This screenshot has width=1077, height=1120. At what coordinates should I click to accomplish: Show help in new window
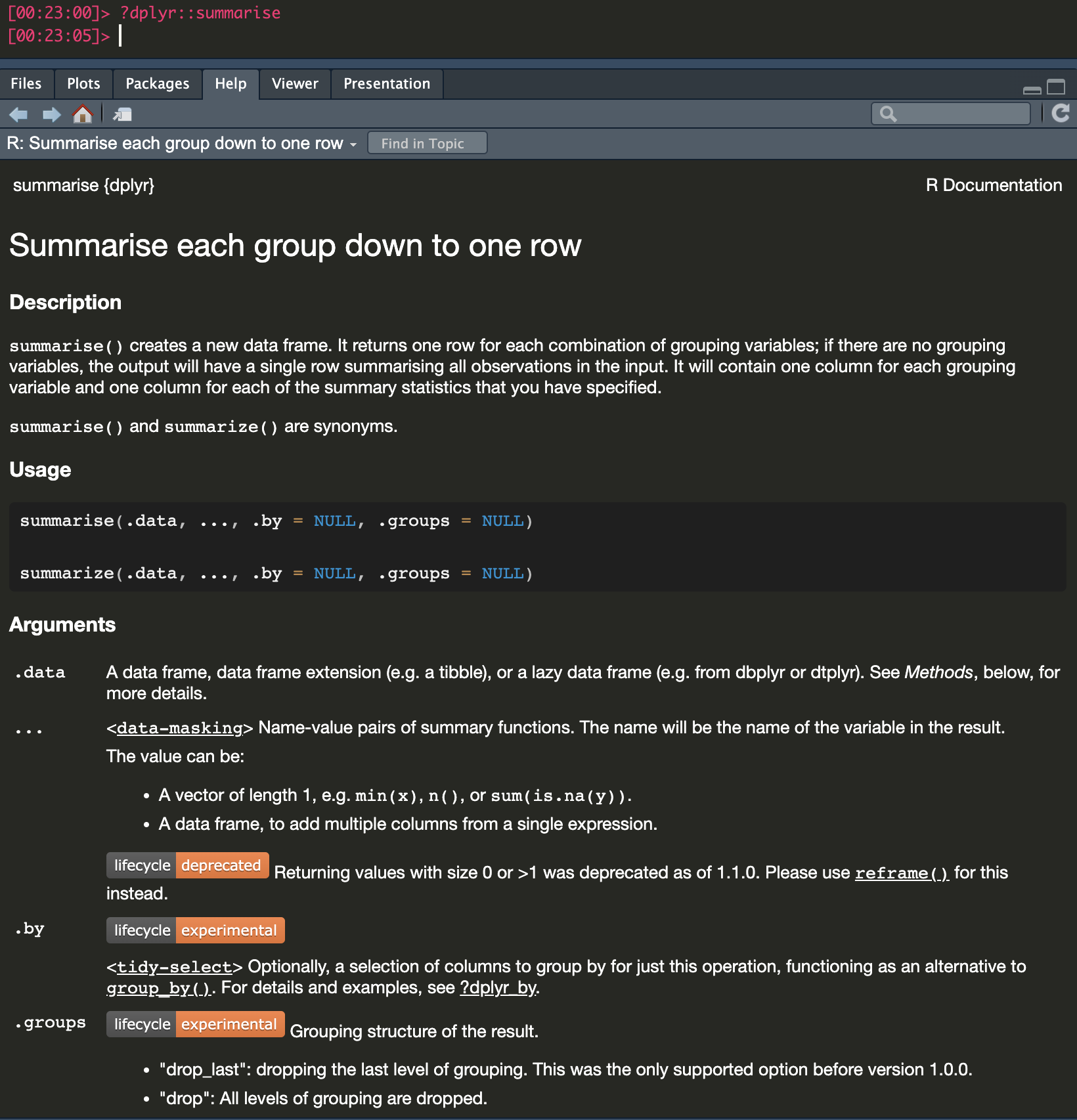pos(122,115)
